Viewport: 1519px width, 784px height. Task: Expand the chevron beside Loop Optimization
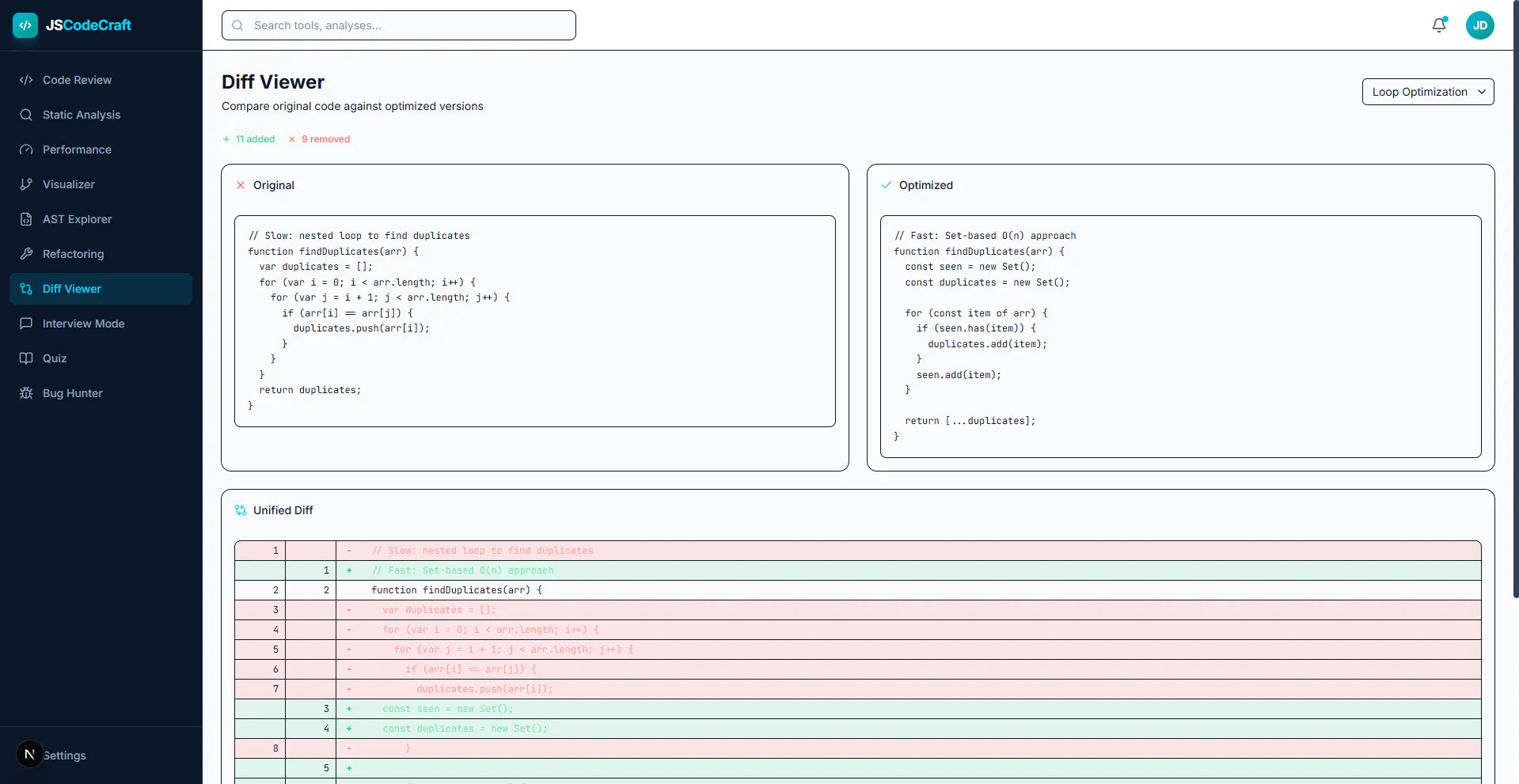coord(1481,92)
